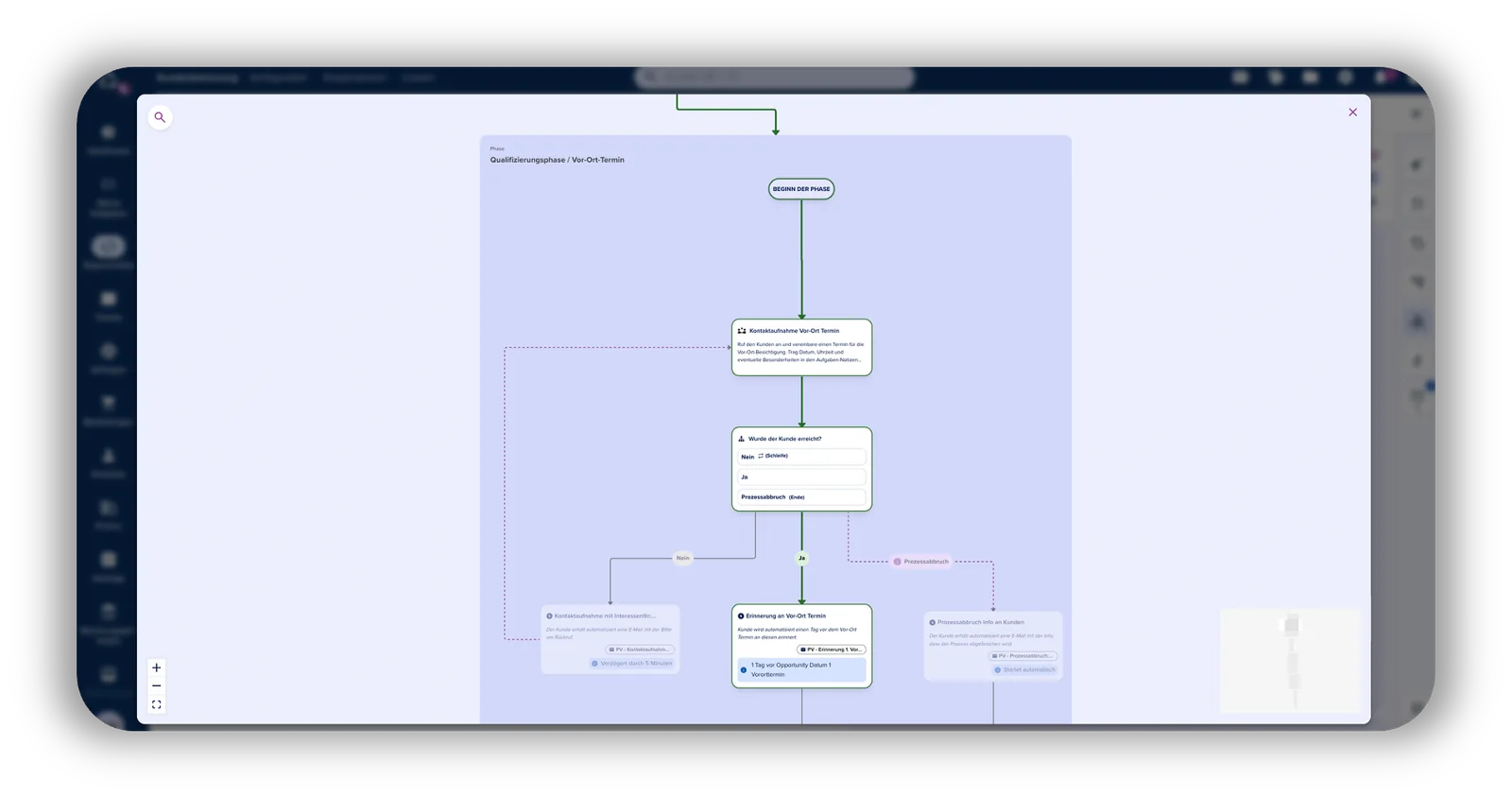1512x798 pixels.
Task: Zoom in with the plus button
Action: 157,668
